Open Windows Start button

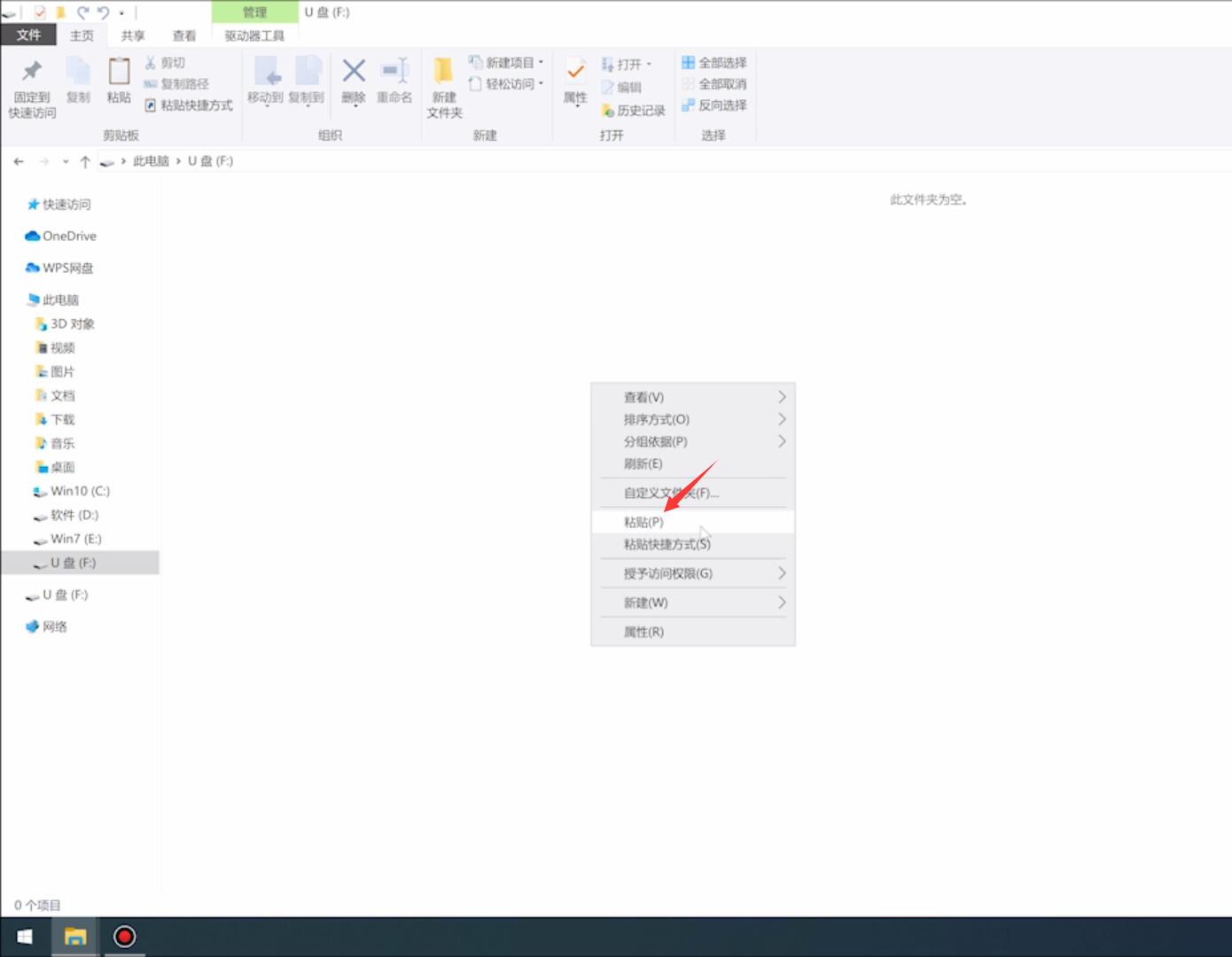[25, 937]
